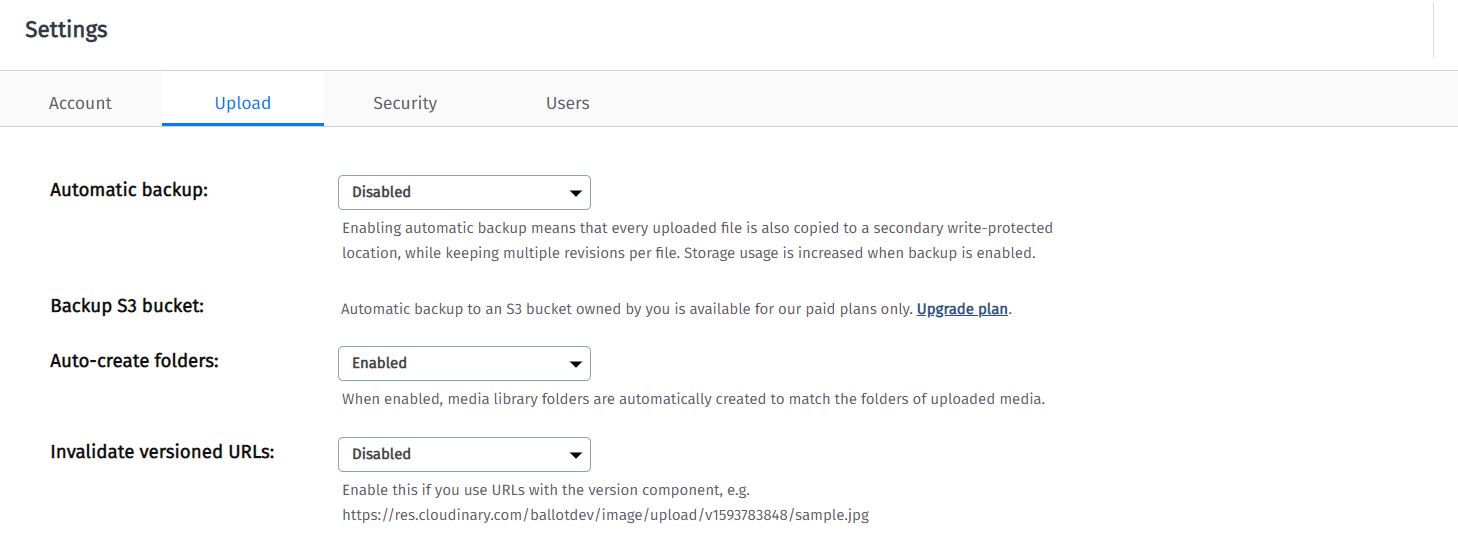The height and width of the screenshot is (550, 1458).
Task: Click the Backup S3 bucket label
Action: pyautogui.click(x=127, y=306)
